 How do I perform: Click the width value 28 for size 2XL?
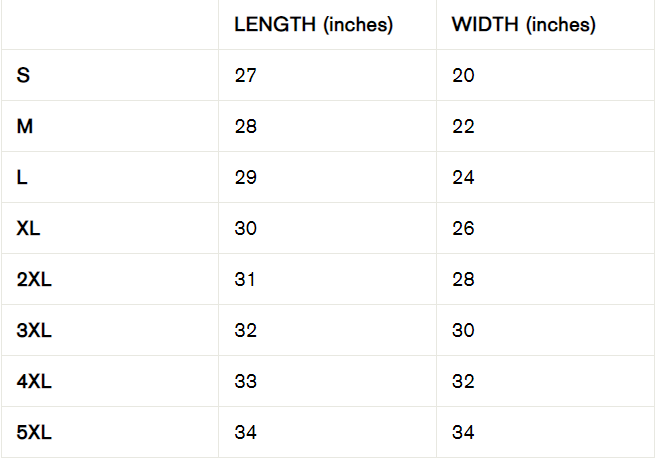[463, 280]
